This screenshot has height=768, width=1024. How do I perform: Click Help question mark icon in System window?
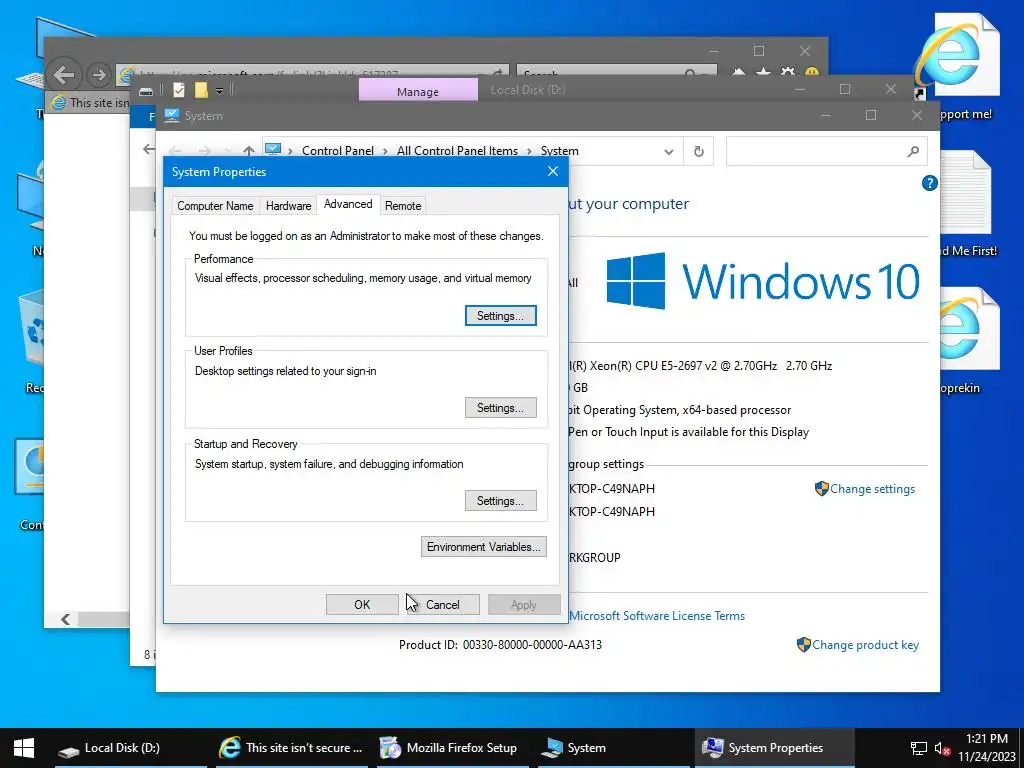point(929,184)
